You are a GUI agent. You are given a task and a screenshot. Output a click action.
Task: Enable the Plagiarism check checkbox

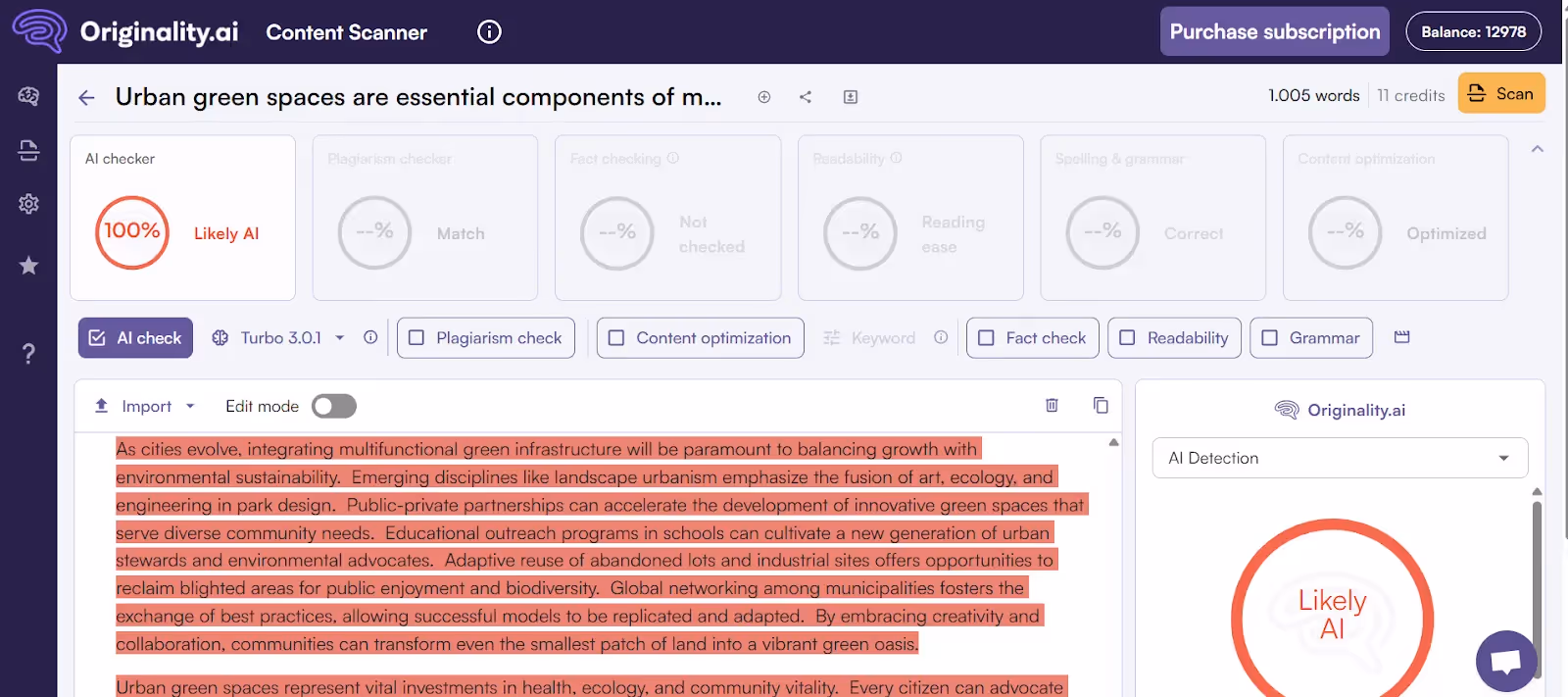(416, 337)
